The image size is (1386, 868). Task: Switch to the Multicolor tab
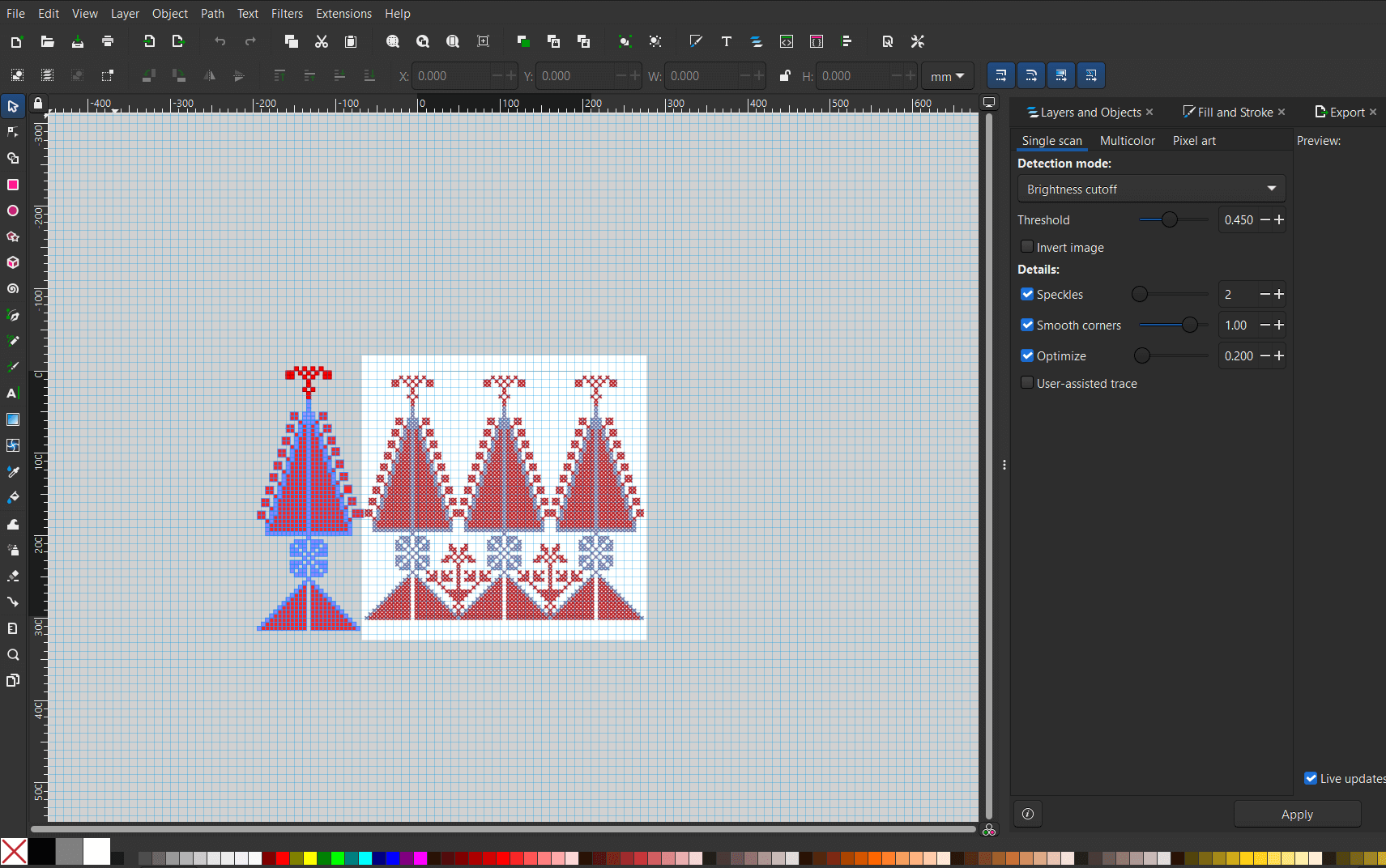(x=1127, y=141)
